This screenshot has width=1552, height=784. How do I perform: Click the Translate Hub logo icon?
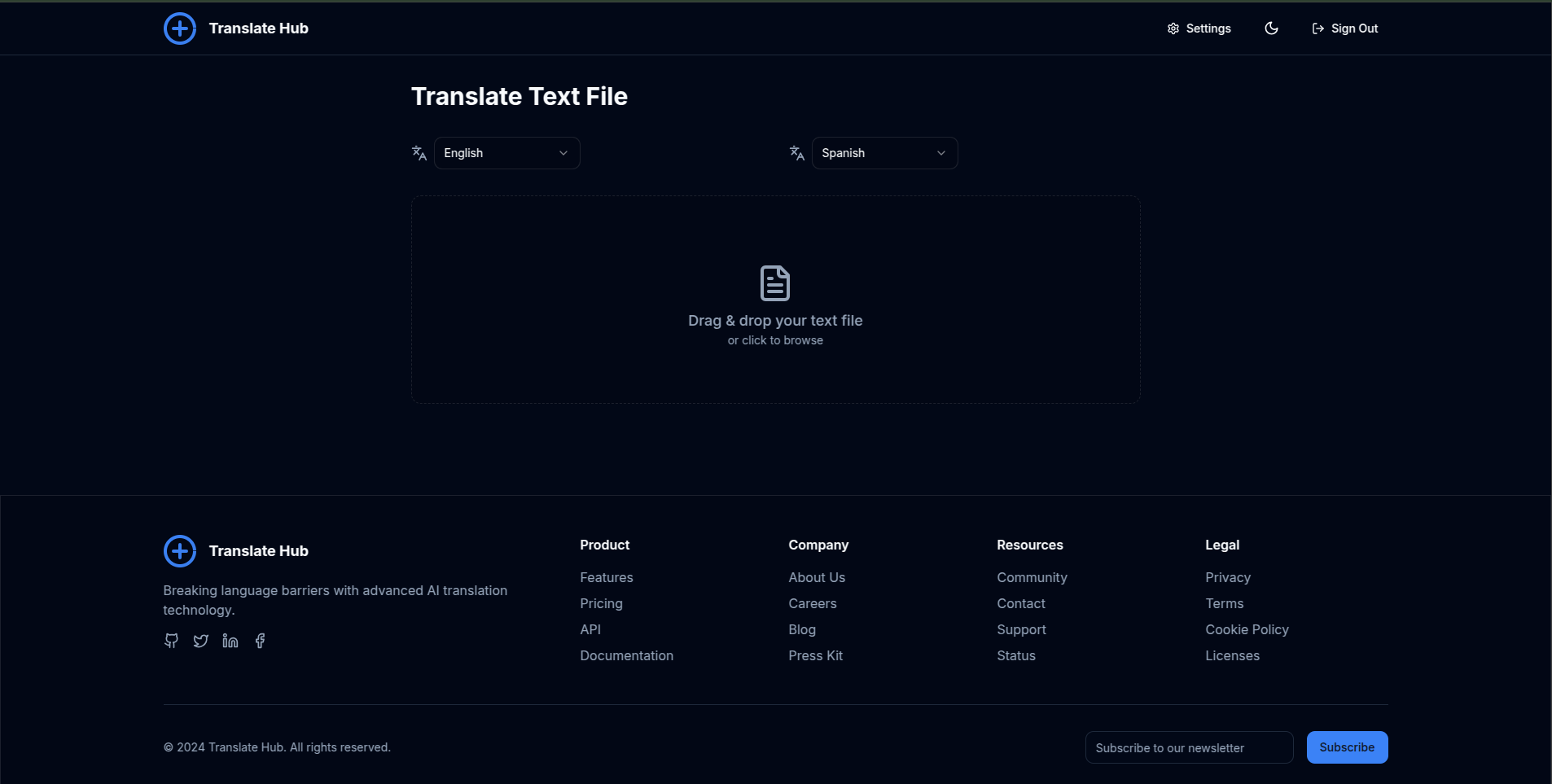click(179, 28)
